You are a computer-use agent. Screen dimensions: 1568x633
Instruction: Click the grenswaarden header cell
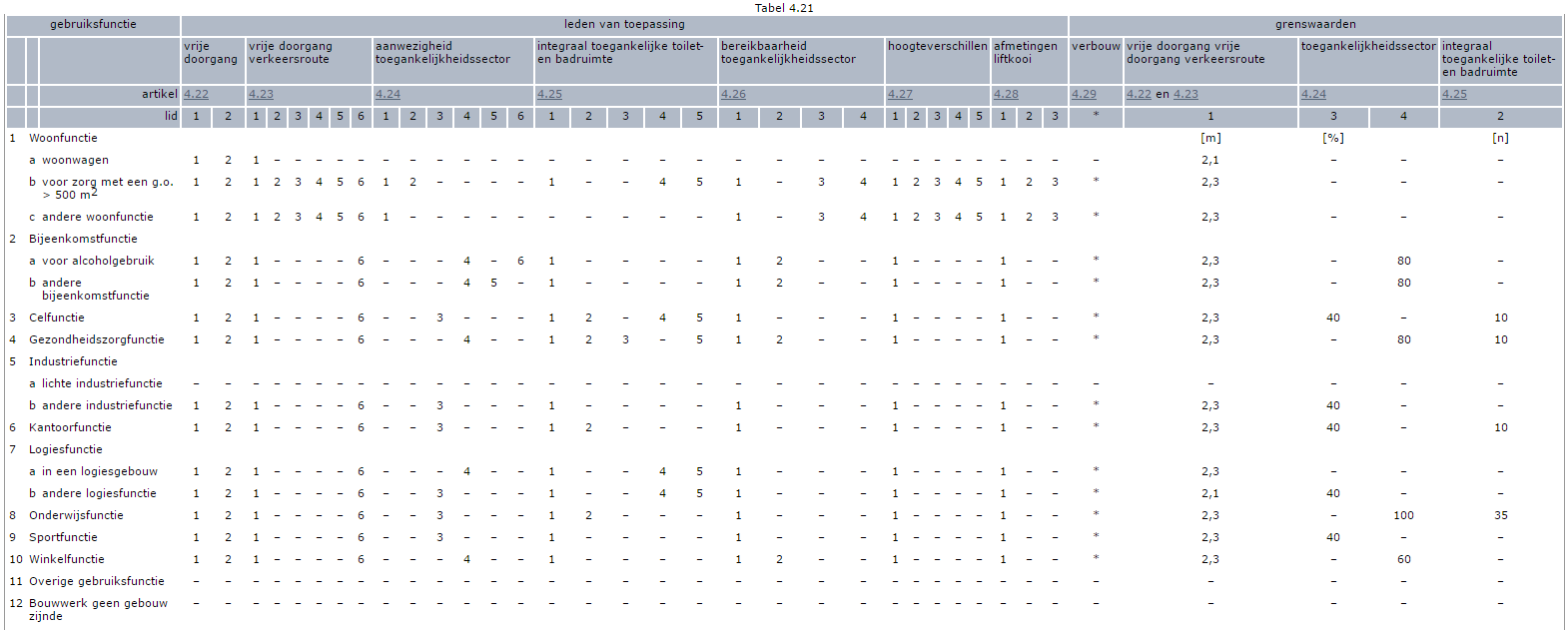click(1314, 24)
